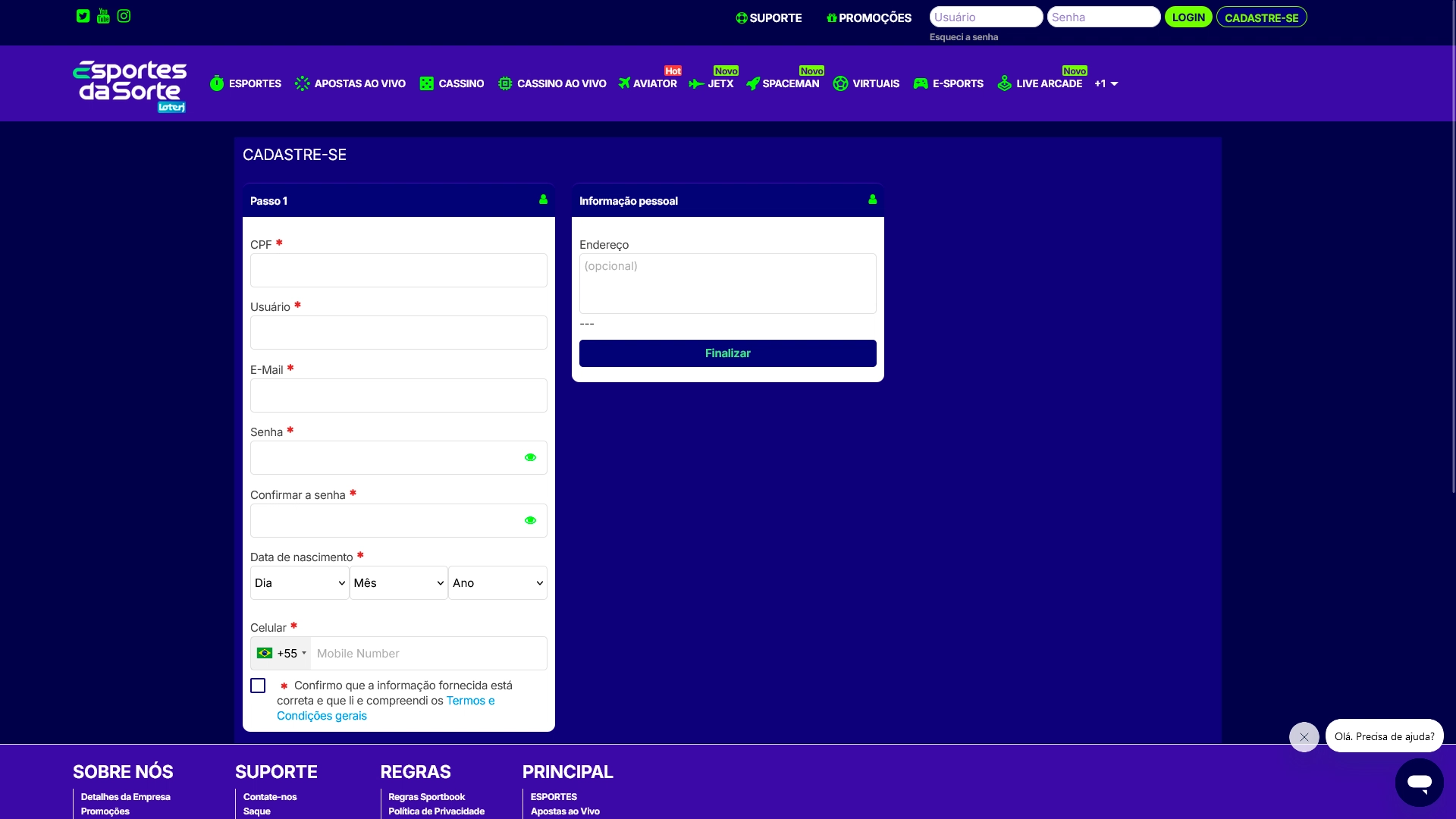The height and width of the screenshot is (819, 1456).
Task: Focus the header Senha login field
Action: point(1103,17)
